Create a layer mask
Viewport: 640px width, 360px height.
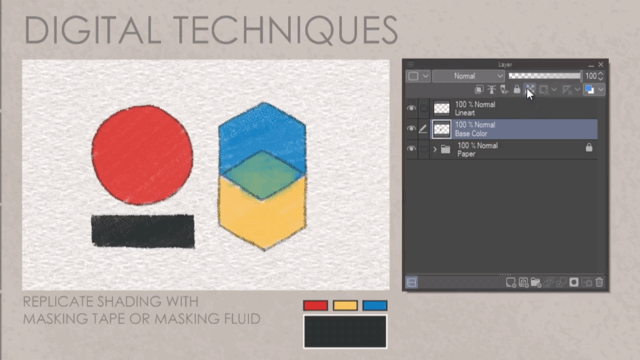pyautogui.click(x=574, y=282)
